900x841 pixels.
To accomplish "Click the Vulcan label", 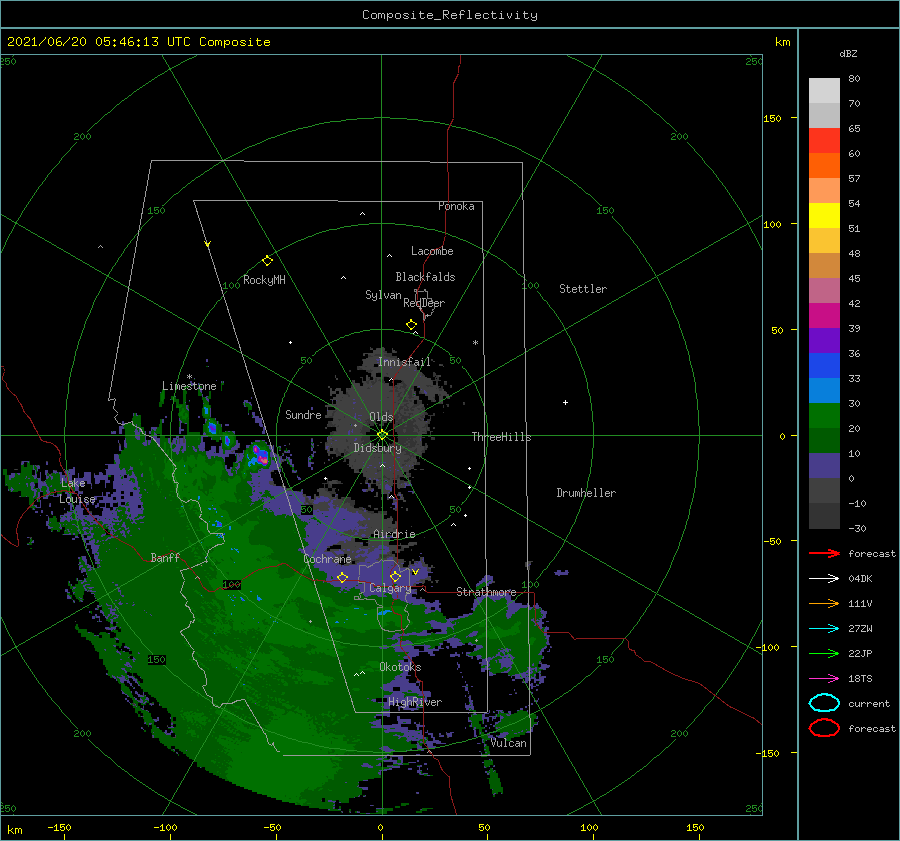I will click(508, 743).
